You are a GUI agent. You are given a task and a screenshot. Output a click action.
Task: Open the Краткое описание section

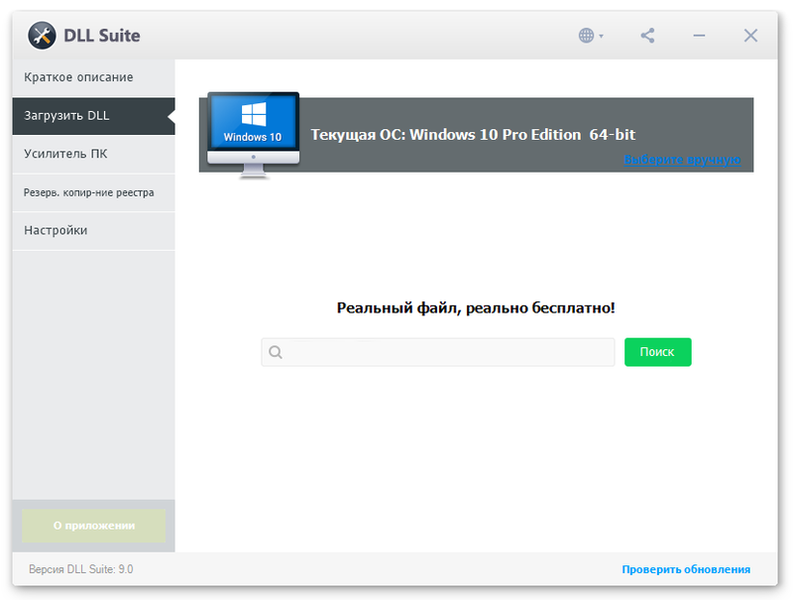click(x=94, y=77)
